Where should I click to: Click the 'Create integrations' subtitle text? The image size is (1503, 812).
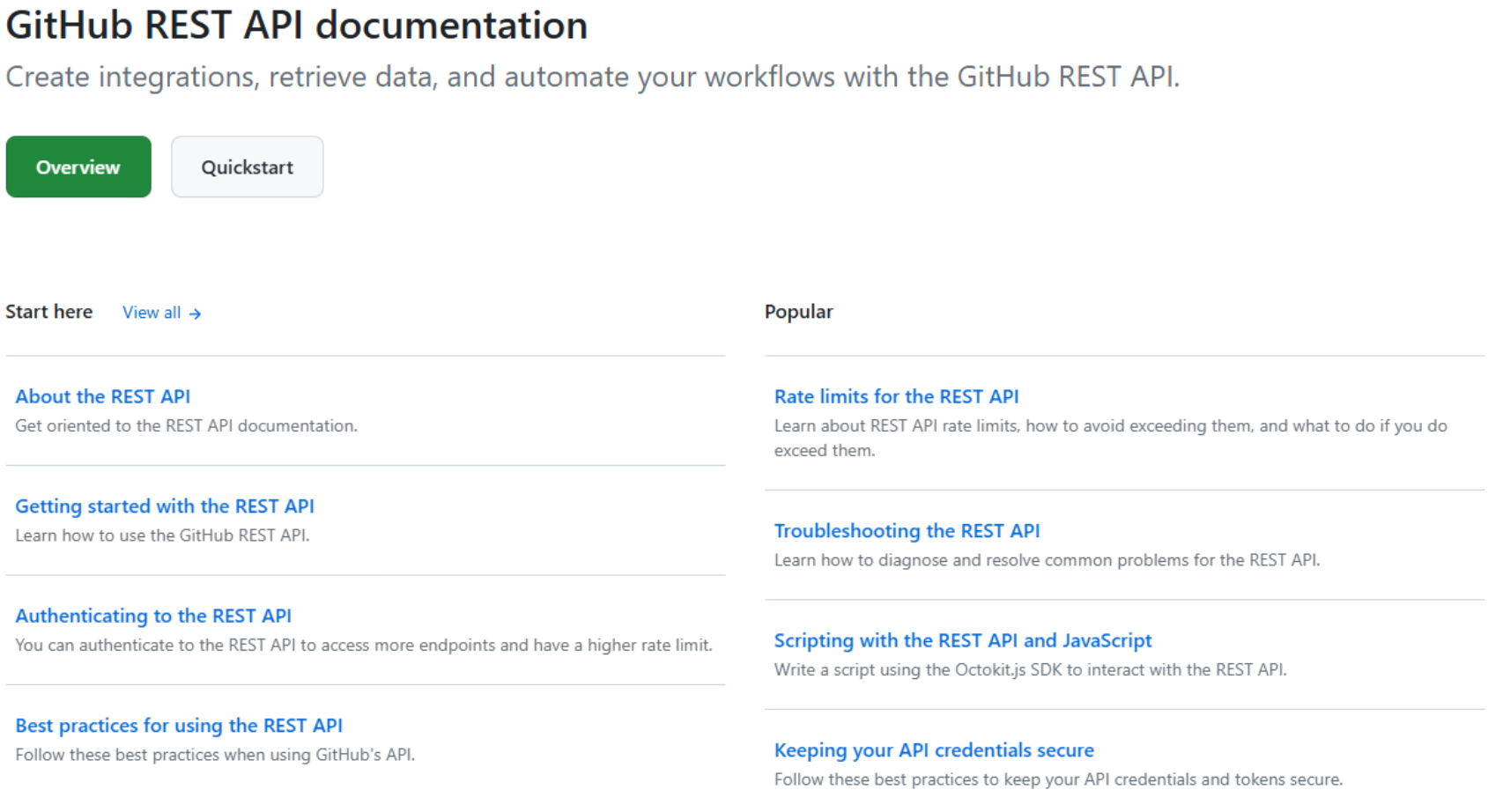[x=592, y=78]
